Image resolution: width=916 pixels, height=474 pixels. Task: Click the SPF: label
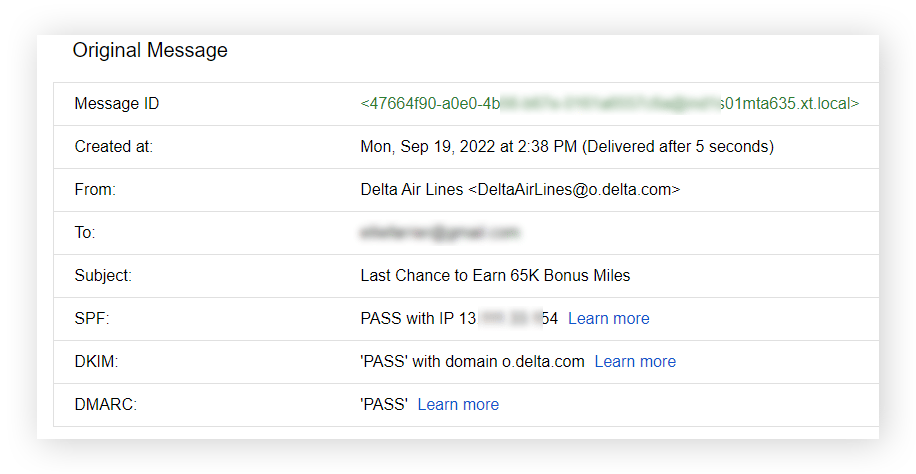point(92,319)
